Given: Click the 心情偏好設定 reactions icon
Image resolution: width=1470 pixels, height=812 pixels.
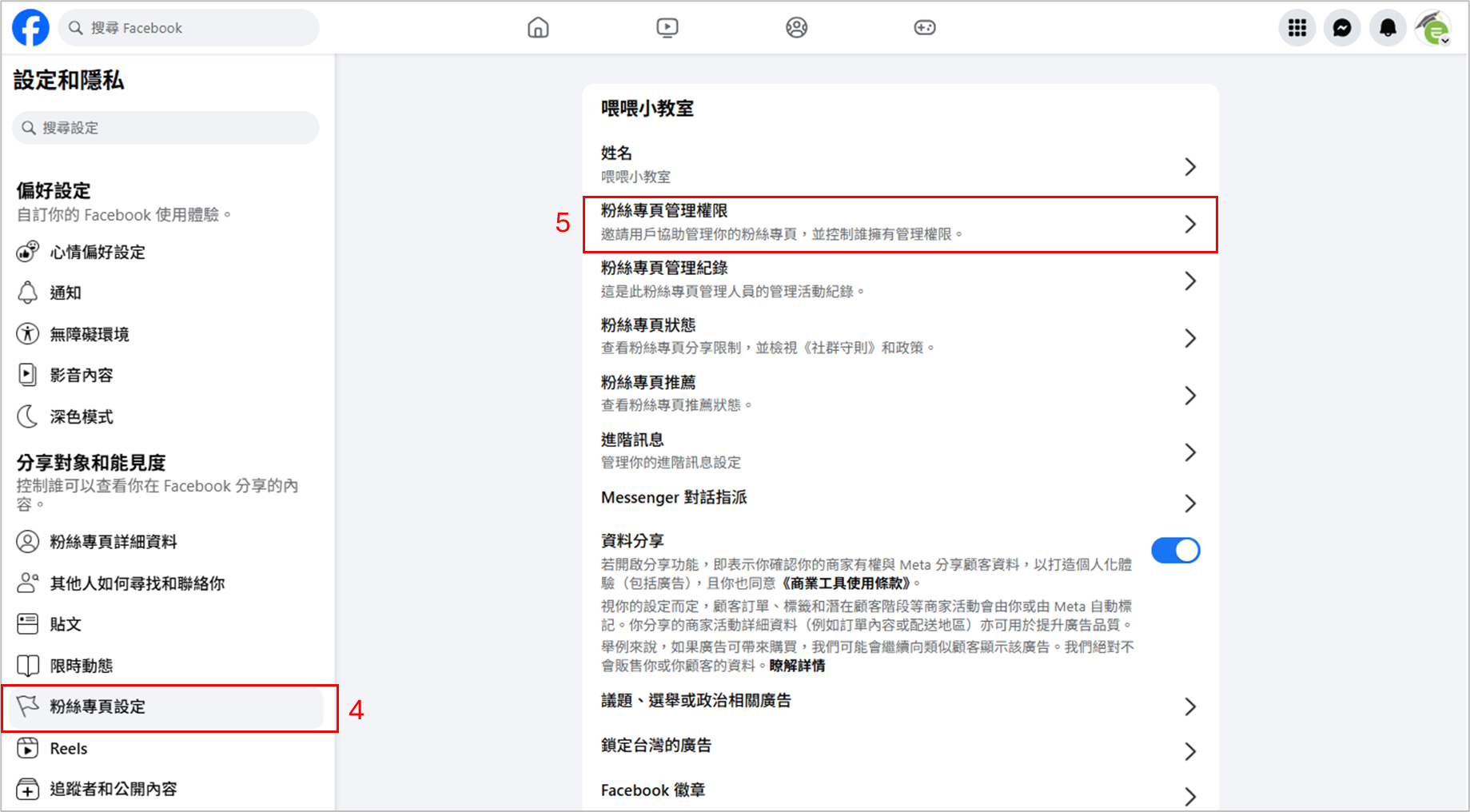Looking at the screenshot, I should [x=27, y=252].
